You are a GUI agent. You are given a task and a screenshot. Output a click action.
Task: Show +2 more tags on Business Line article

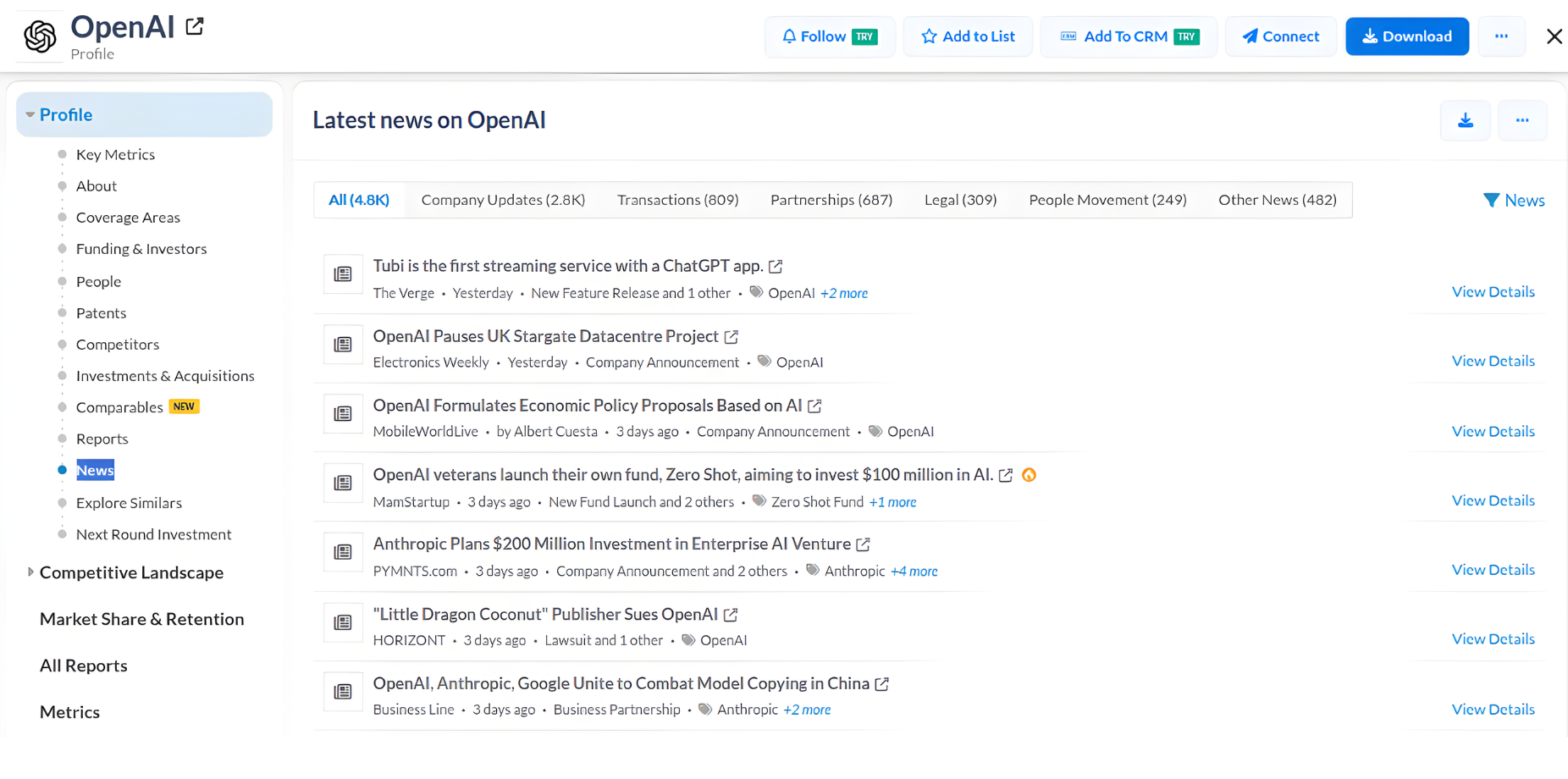(807, 710)
